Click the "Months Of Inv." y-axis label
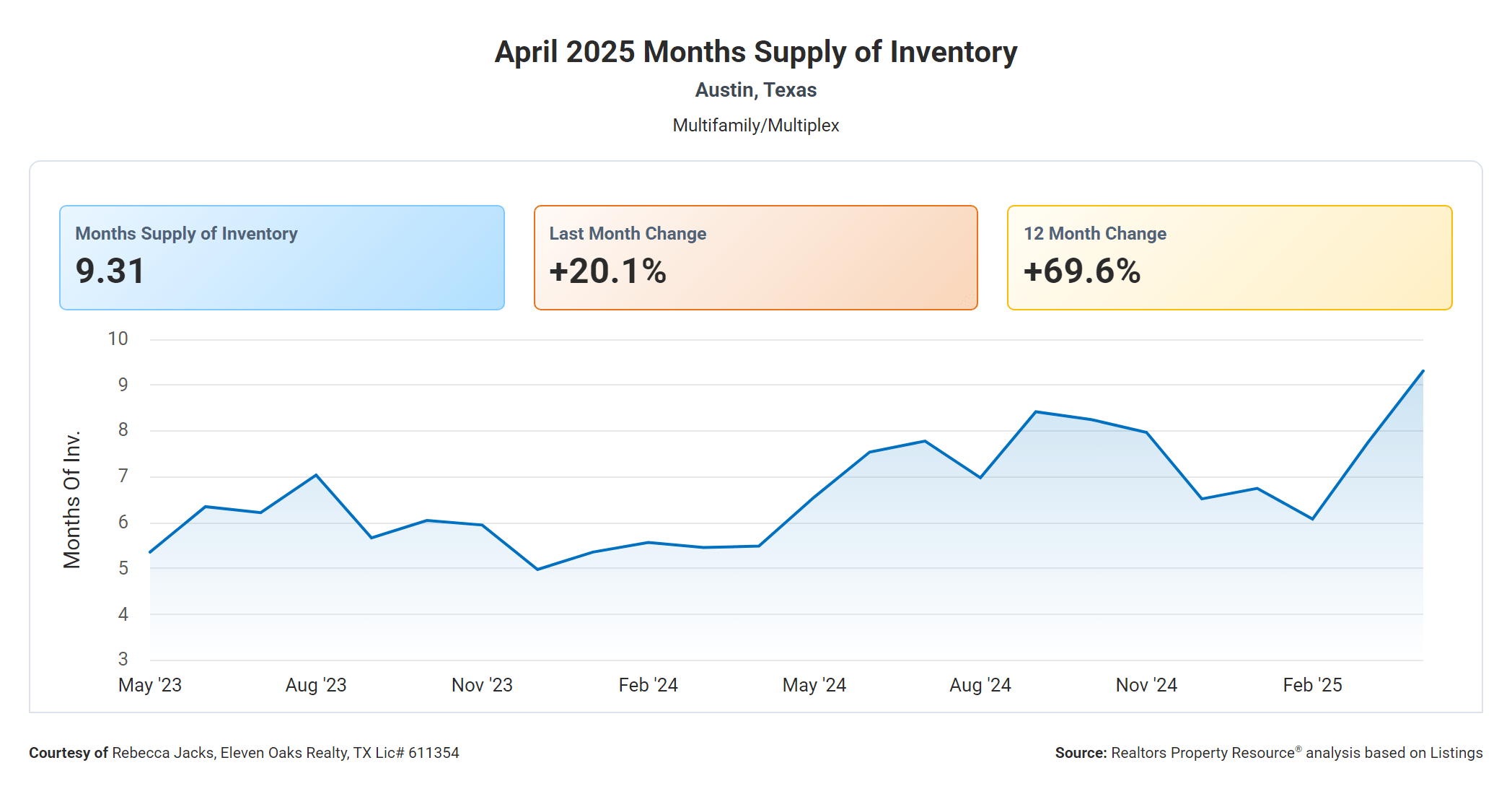 coord(72,499)
